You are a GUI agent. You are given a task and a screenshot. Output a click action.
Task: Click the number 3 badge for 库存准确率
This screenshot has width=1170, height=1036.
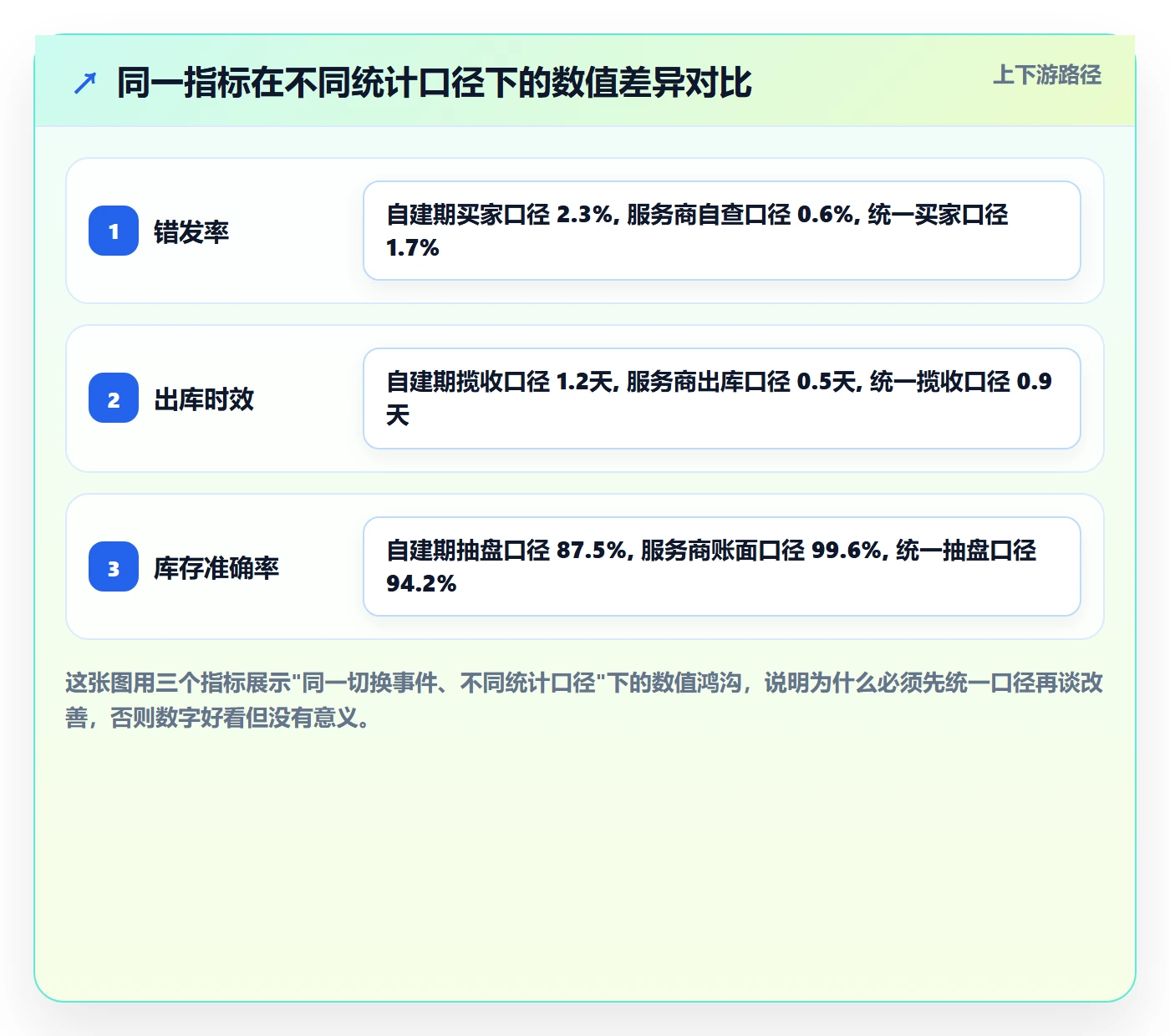coord(114,566)
